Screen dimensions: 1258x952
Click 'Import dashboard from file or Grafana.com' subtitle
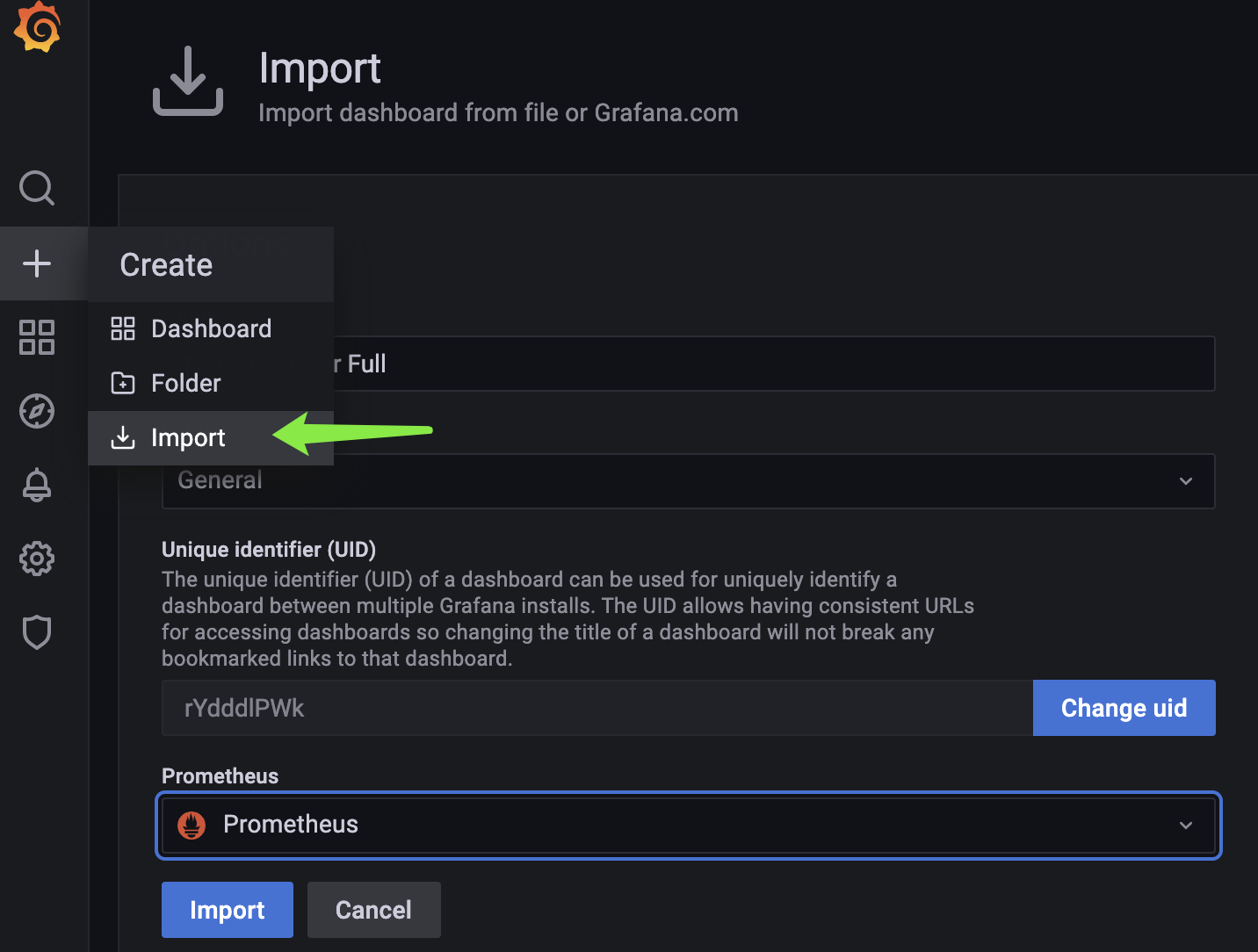coord(498,113)
